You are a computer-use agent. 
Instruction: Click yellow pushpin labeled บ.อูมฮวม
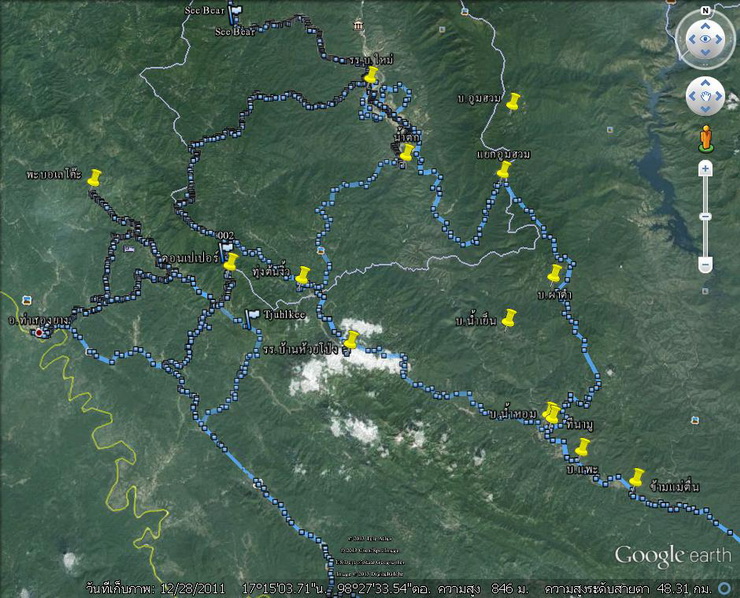pos(513,102)
